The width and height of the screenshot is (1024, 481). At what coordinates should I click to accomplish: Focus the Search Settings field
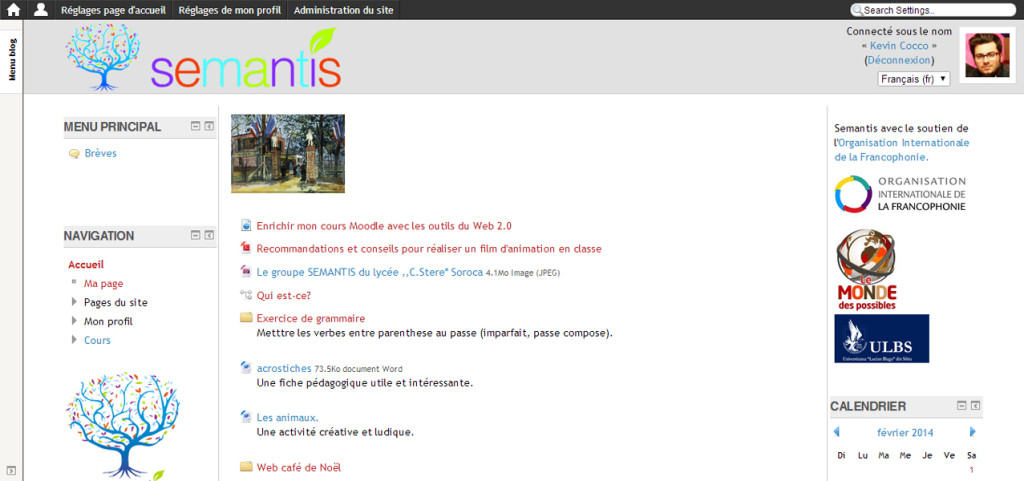933,10
